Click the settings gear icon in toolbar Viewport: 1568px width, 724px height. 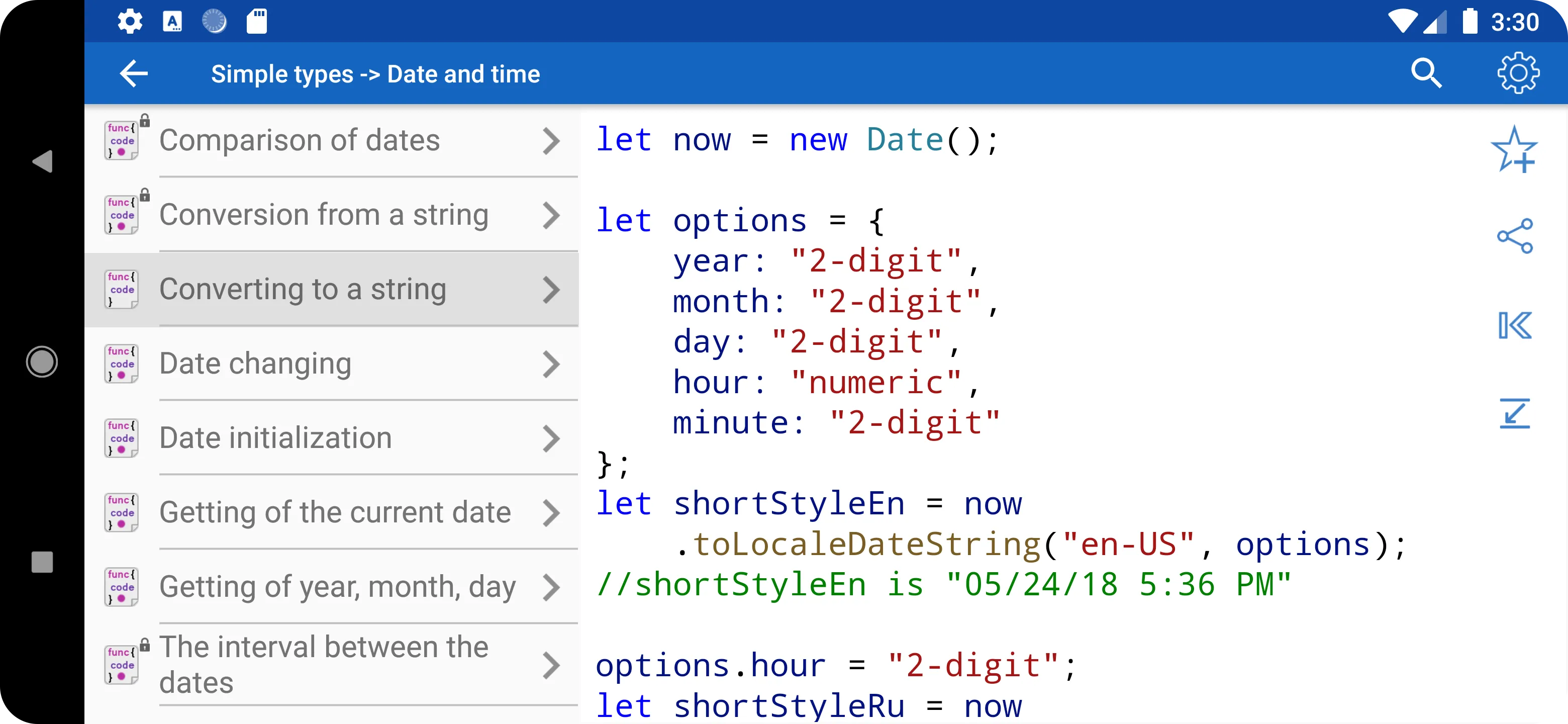point(1517,72)
